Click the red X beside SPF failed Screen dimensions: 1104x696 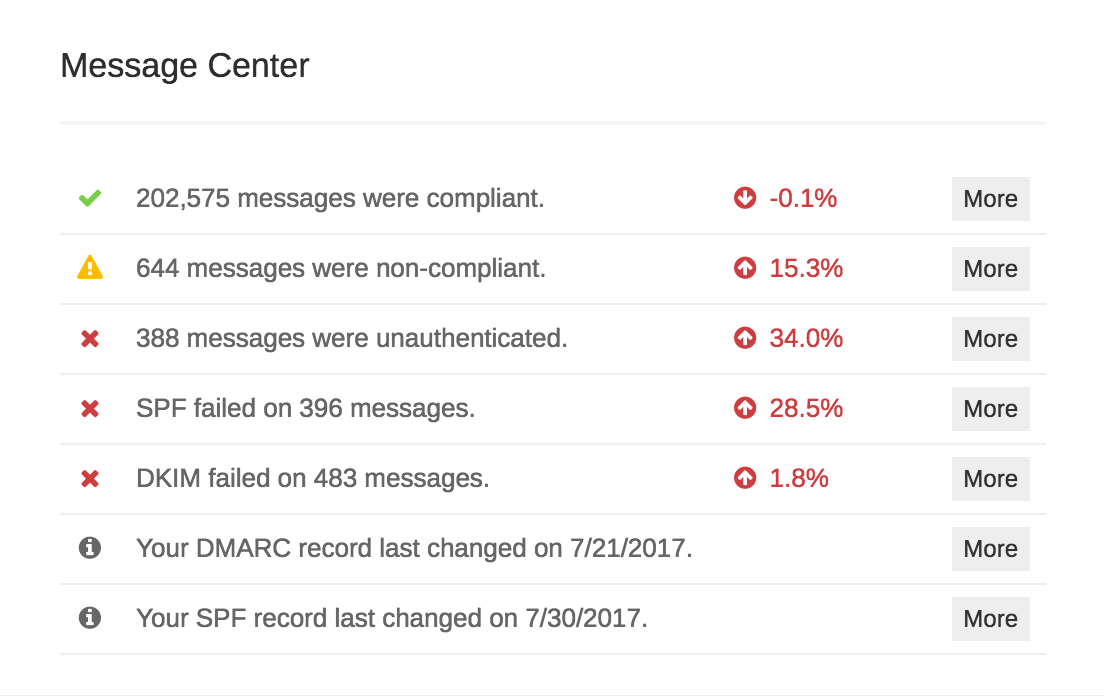tap(90, 408)
